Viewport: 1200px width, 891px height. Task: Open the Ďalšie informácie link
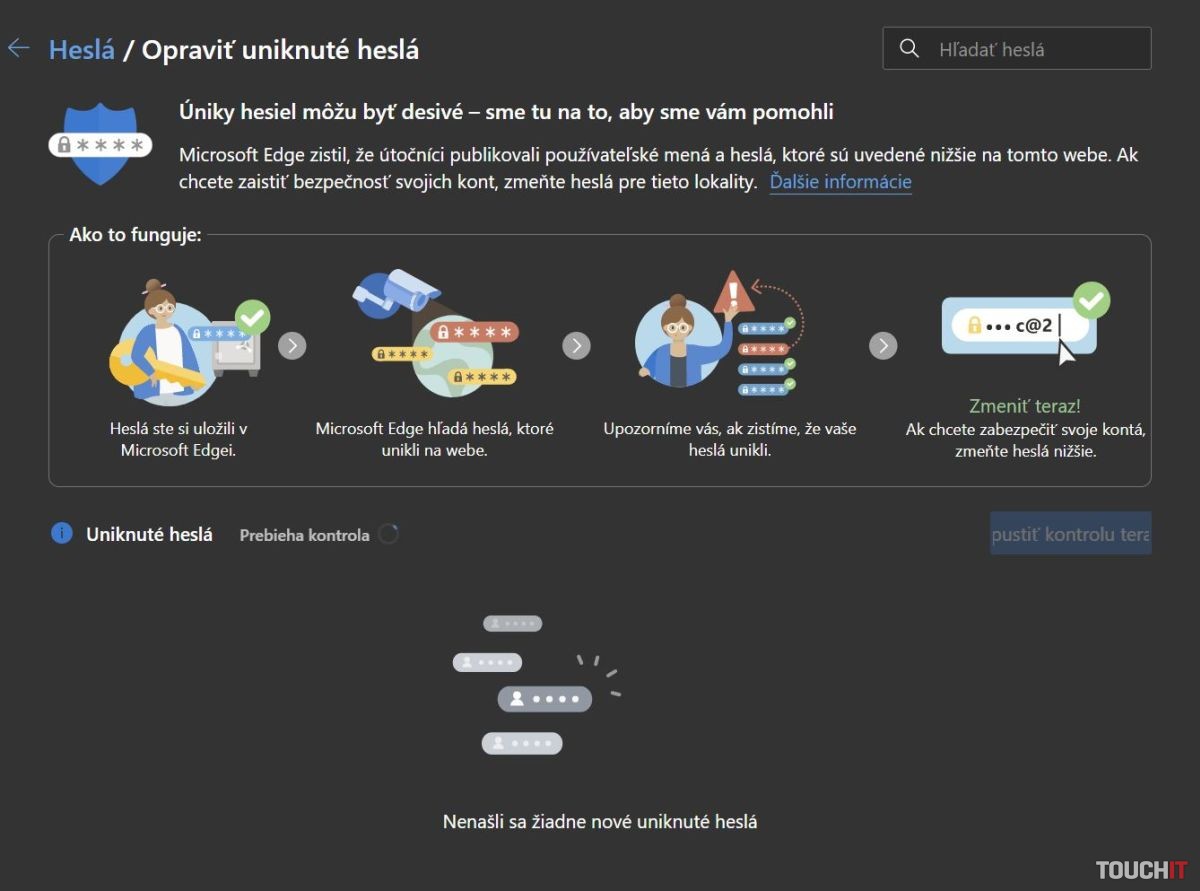pyautogui.click(x=840, y=182)
